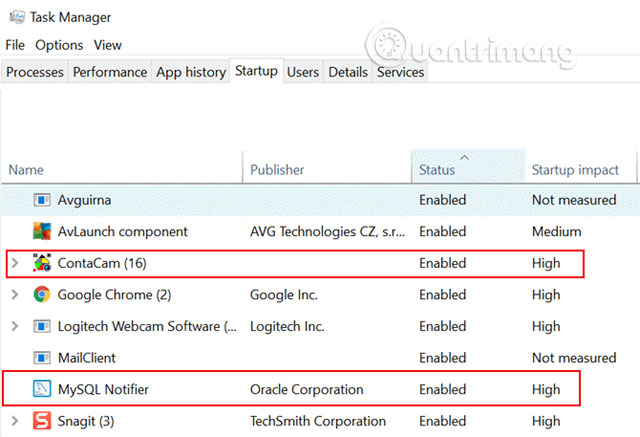The width and height of the screenshot is (640, 437).
Task: Switch to the Performance tab
Action: 109,72
